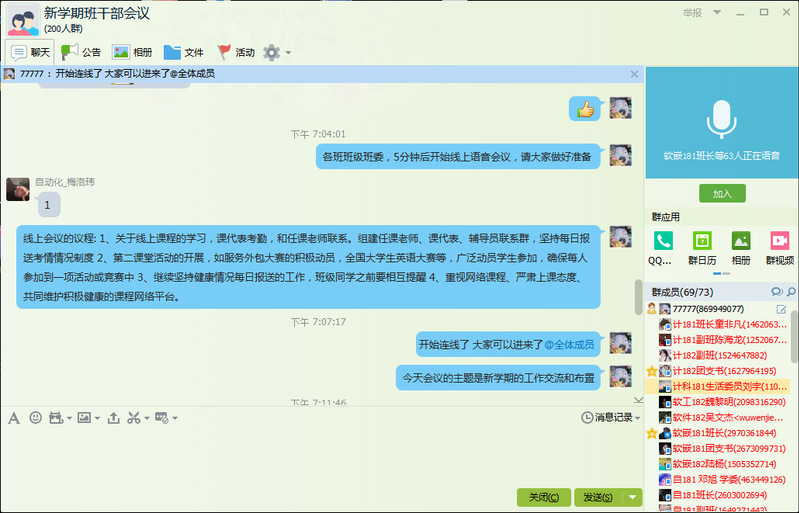Click the search icon beside 群成员
This screenshot has width=799, height=513.
[x=777, y=291]
